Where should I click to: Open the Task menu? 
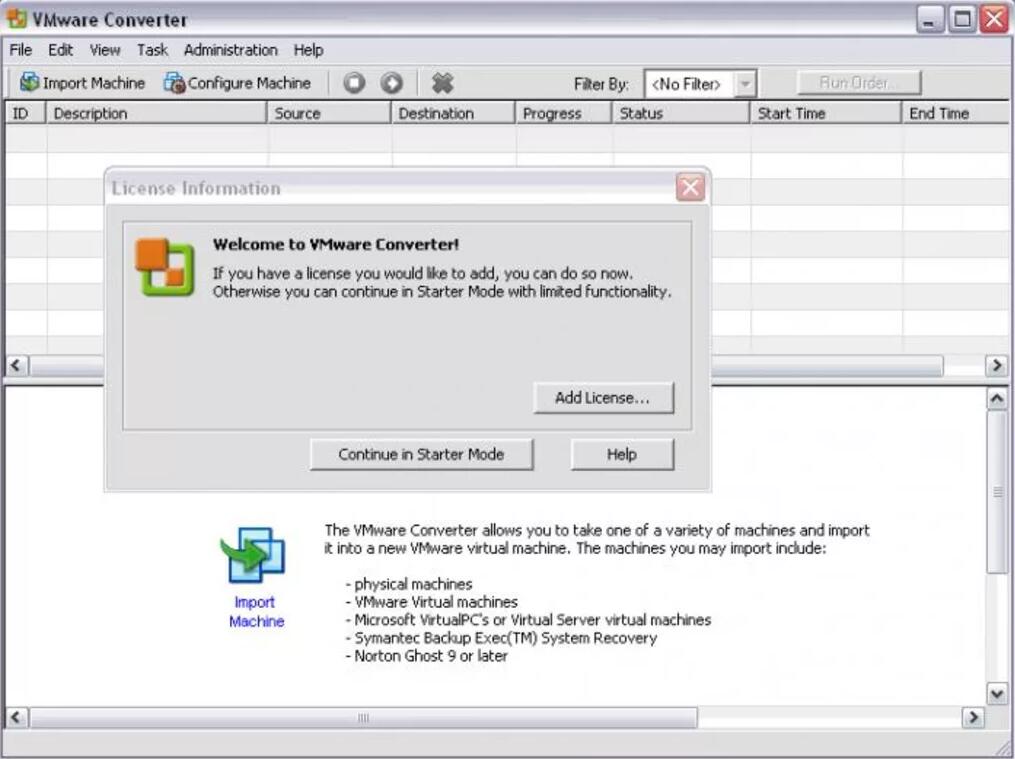pyautogui.click(x=152, y=50)
